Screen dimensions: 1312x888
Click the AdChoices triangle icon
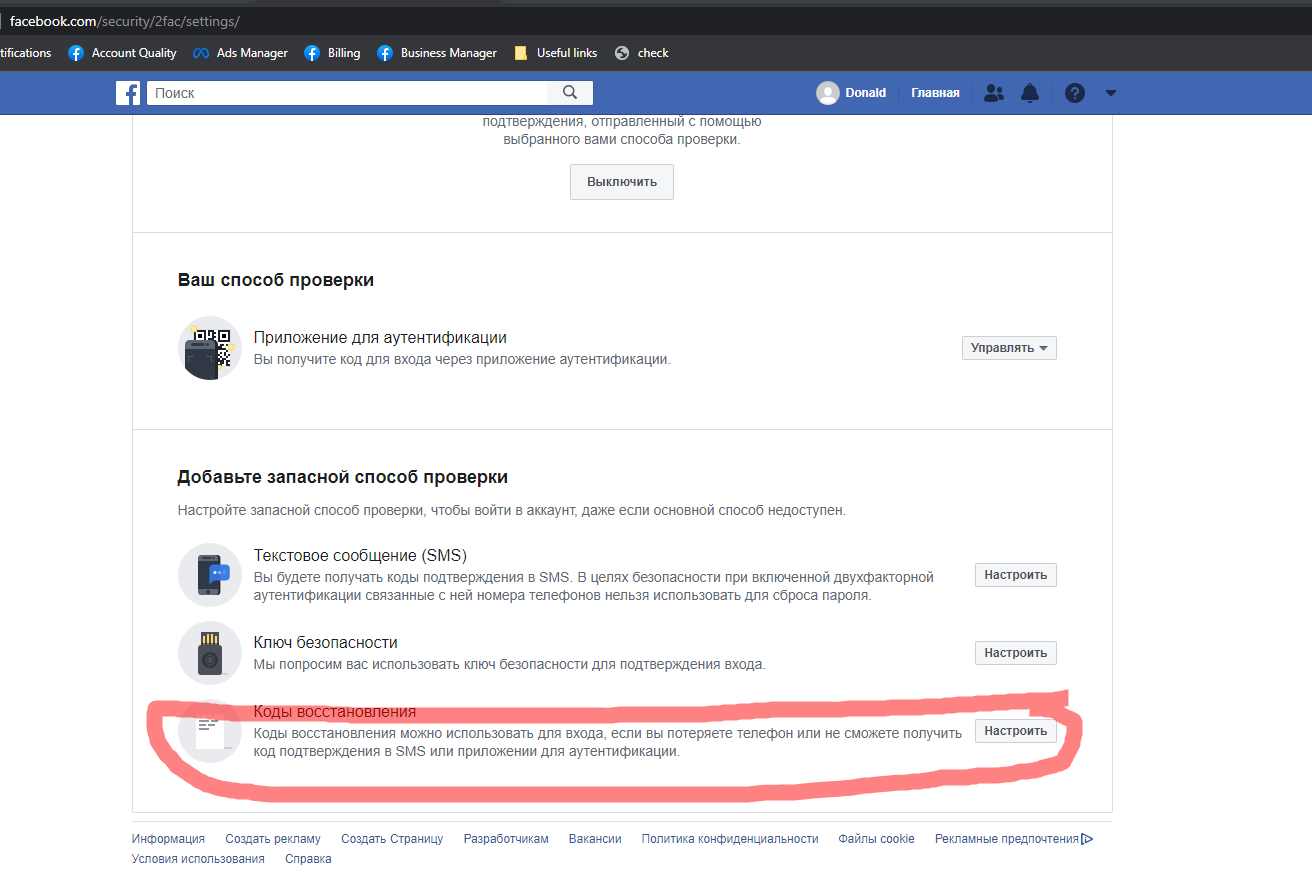coord(1087,839)
